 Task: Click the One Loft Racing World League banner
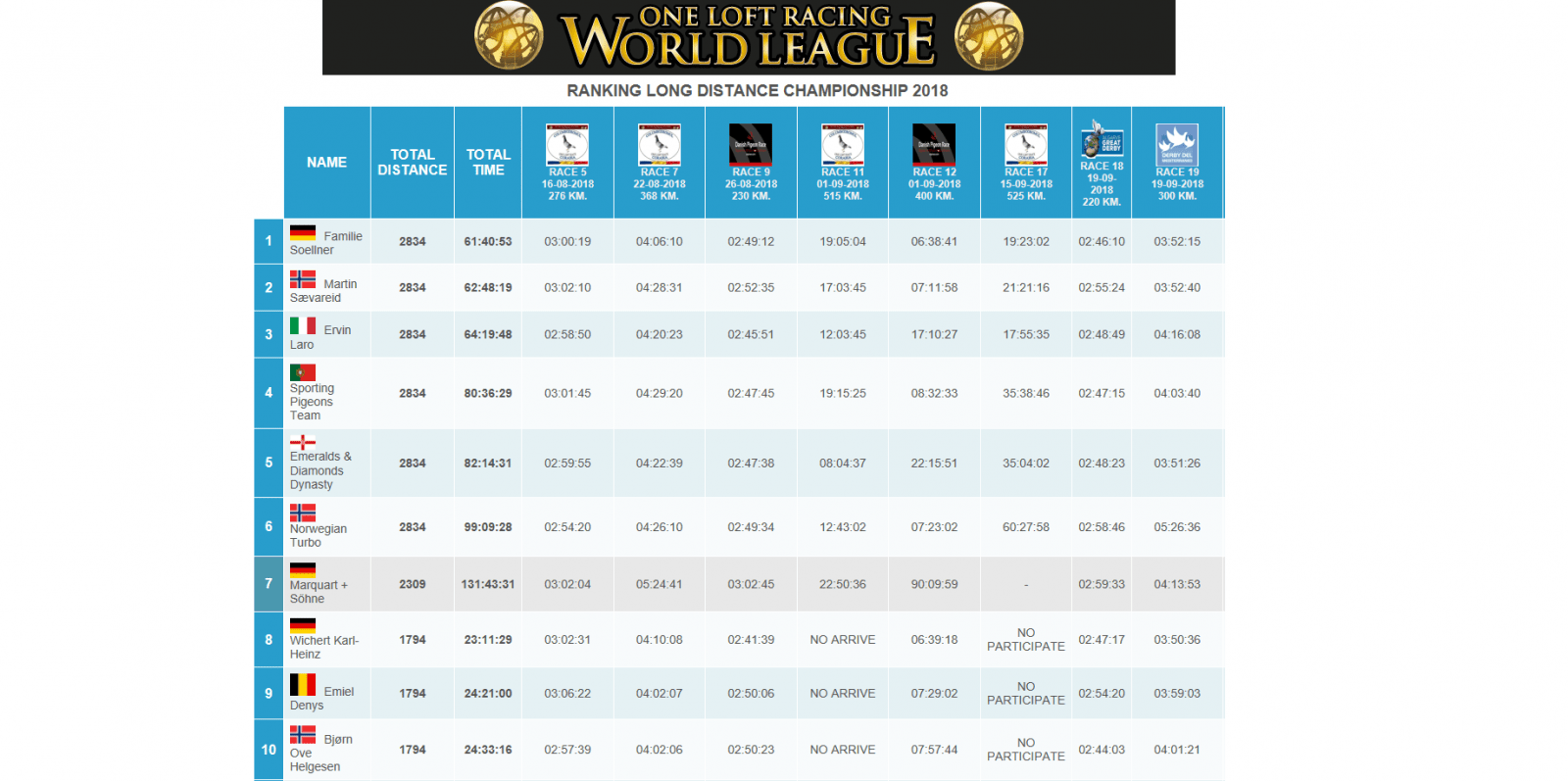click(x=749, y=37)
